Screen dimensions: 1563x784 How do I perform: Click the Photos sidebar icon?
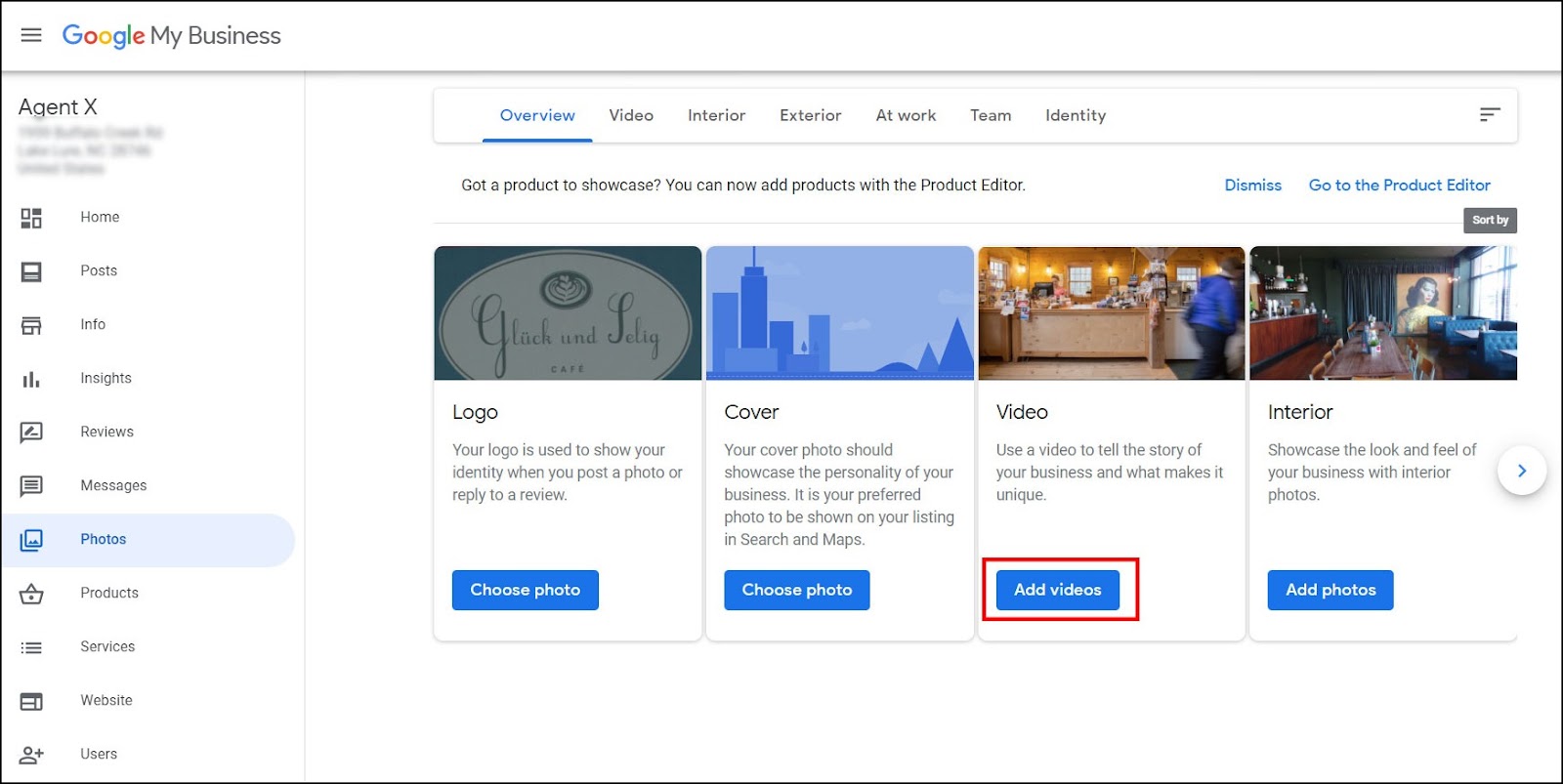point(31,540)
